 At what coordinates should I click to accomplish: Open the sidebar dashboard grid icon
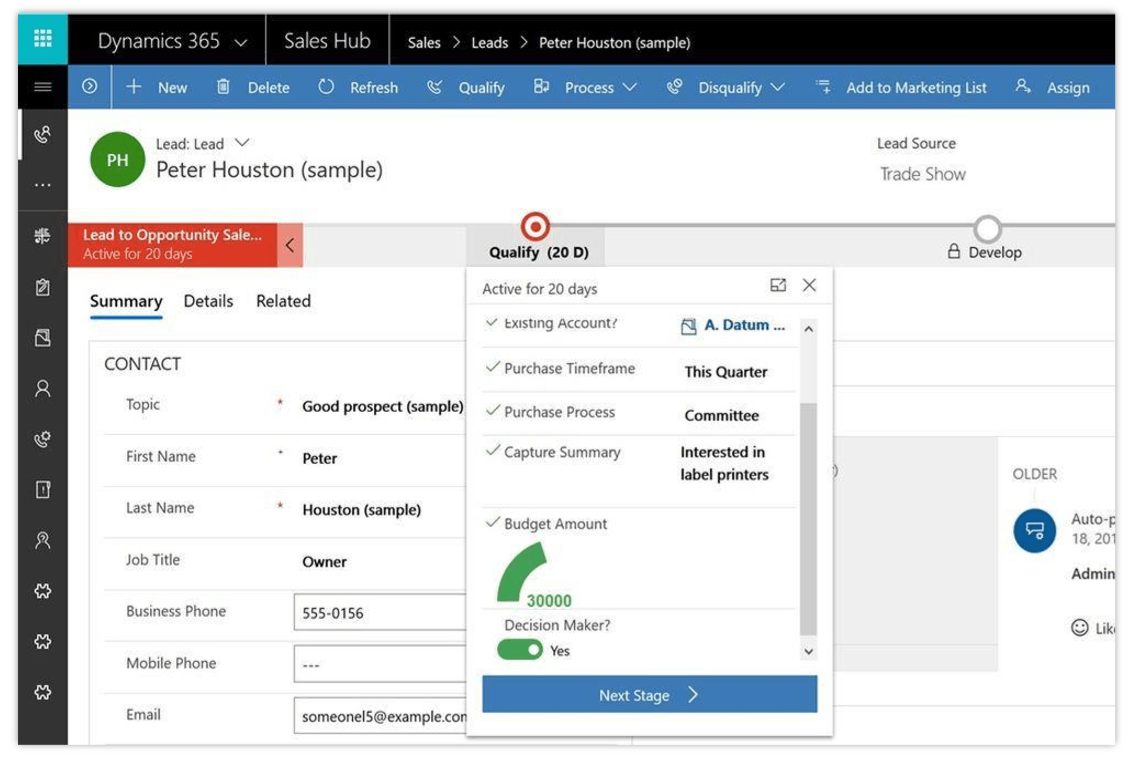tap(43, 236)
